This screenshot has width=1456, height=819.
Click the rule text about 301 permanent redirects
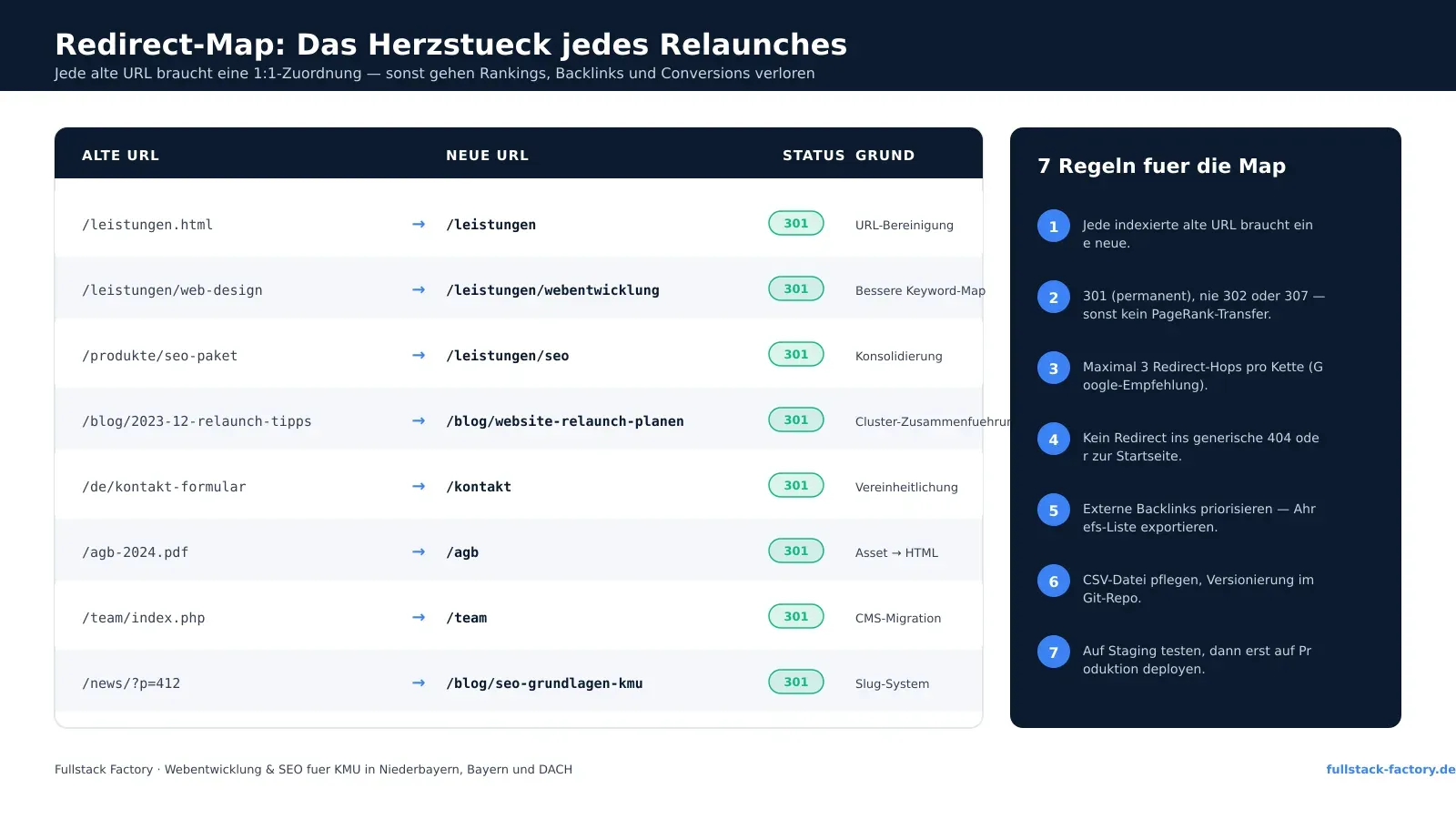click(1203, 305)
